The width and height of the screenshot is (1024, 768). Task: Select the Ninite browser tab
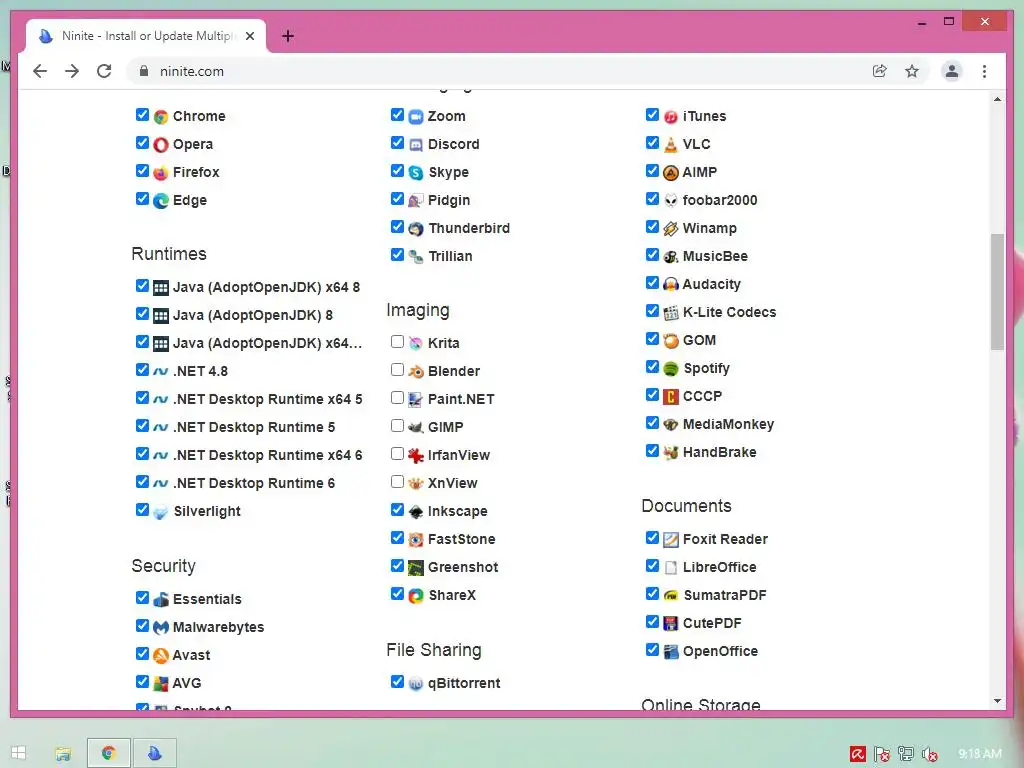tap(146, 36)
